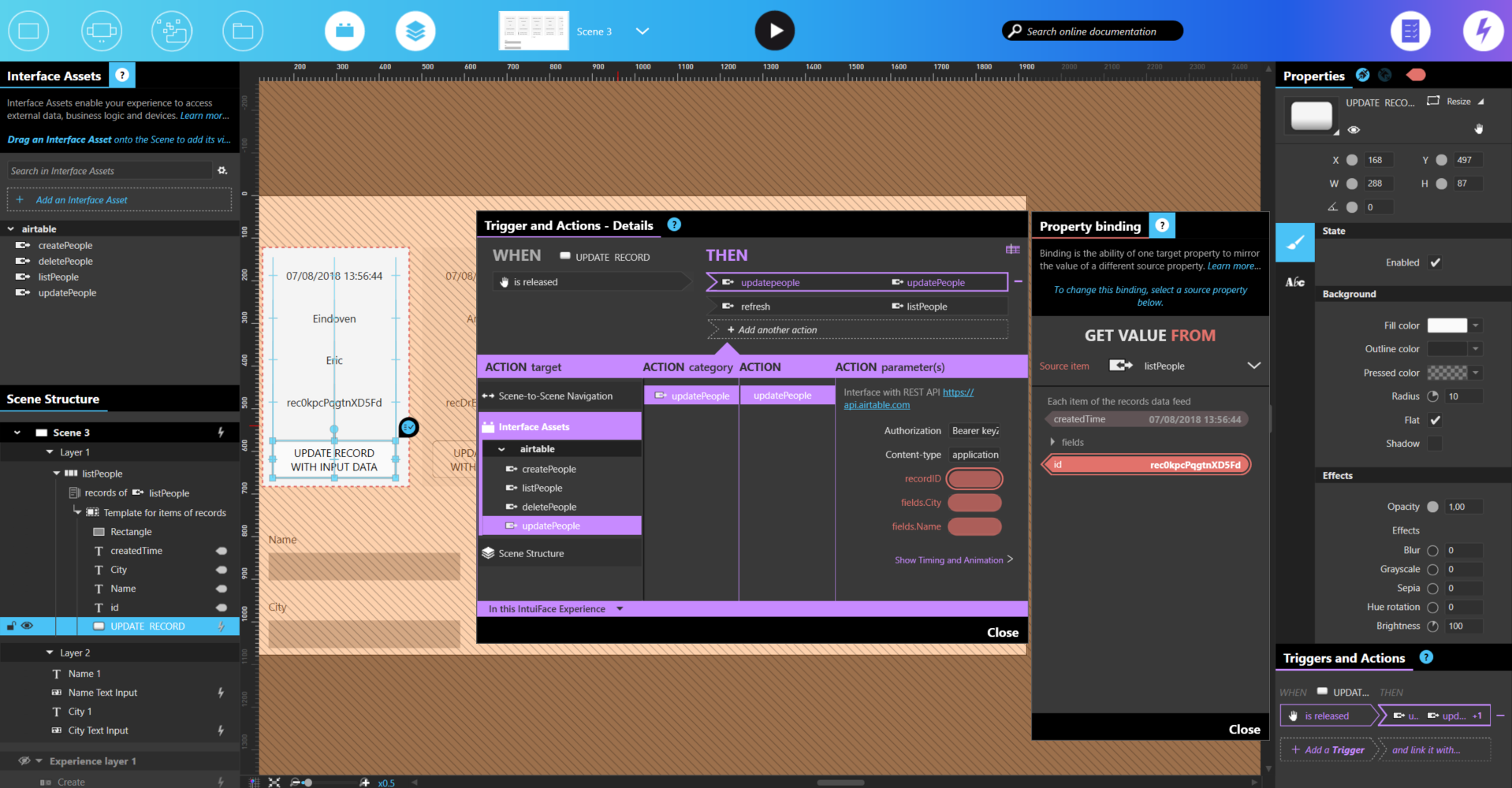Click the Fill color white swatch
1512x788 pixels.
click(x=1447, y=325)
